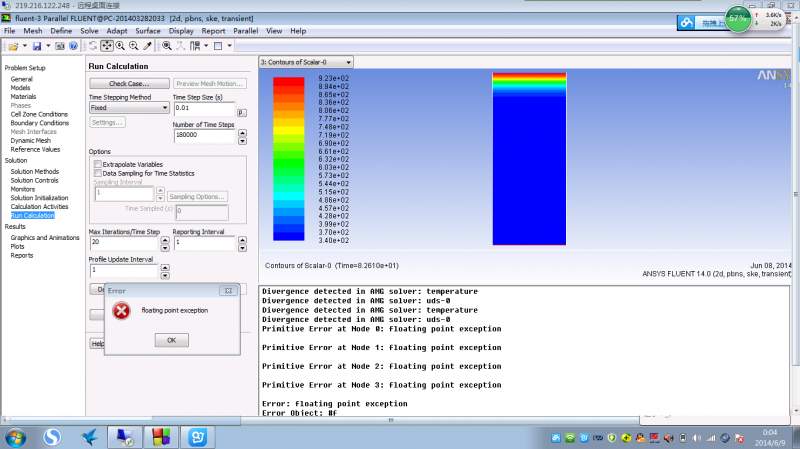Open the dropdown arrow beside folder icon
Viewport: 800px width, 449px height.
24,46
